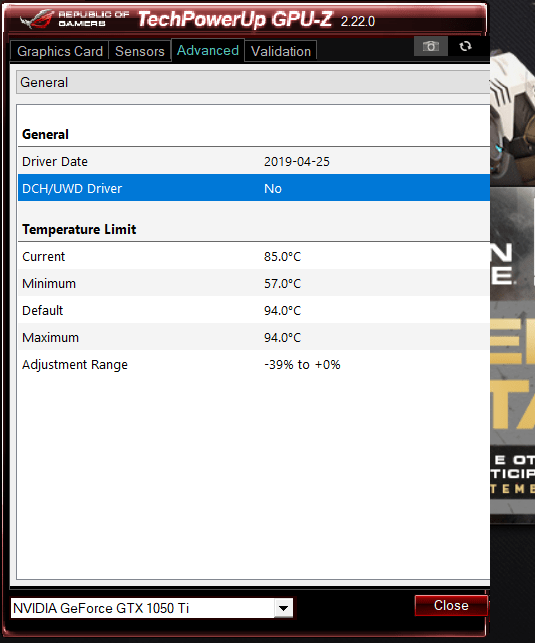The height and width of the screenshot is (643, 535).
Task: Select the Advanced tab
Action: click(x=208, y=50)
